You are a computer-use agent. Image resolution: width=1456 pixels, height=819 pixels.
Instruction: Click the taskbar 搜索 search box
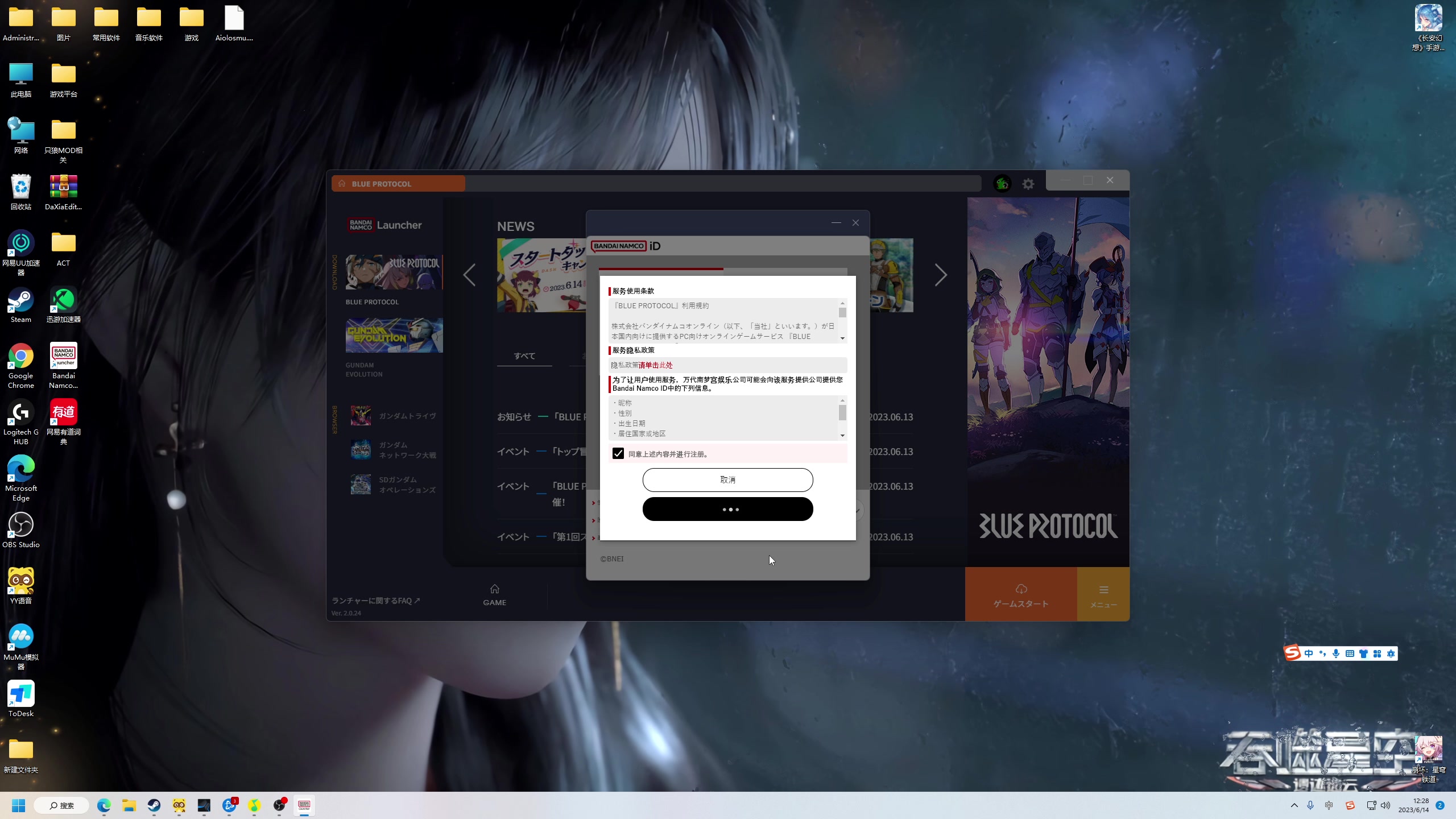61,805
